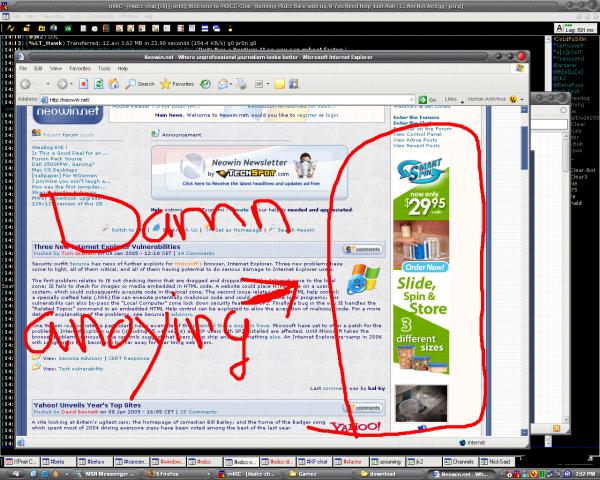Image resolution: width=600 pixels, height=480 pixels.
Task: Click the orange RSS icon in the background window
Action: pyautogui.click(x=556, y=428)
